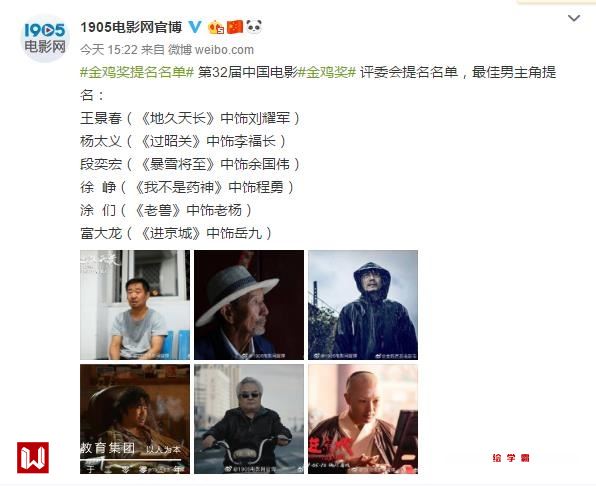
Task: Click the orange membership badge icon
Action: click(216, 27)
